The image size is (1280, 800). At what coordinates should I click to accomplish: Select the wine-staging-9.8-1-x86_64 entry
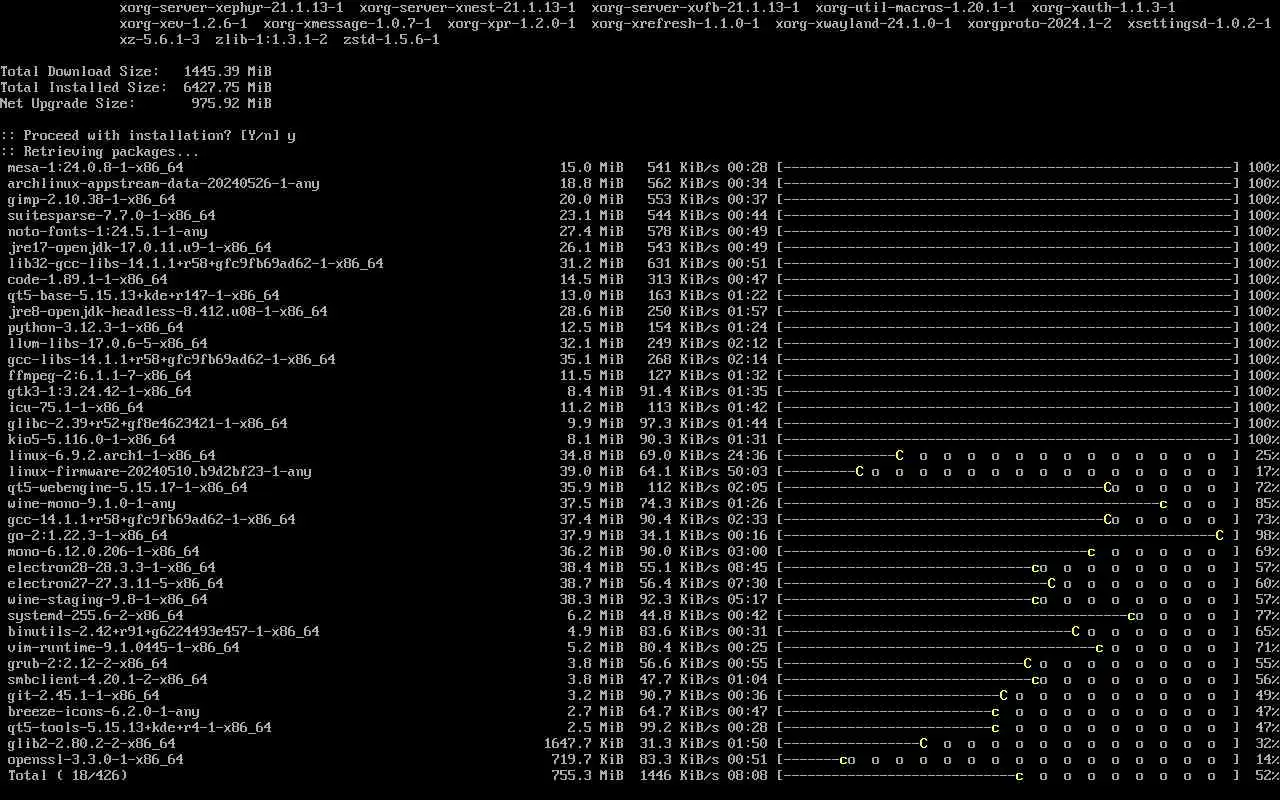click(107, 600)
